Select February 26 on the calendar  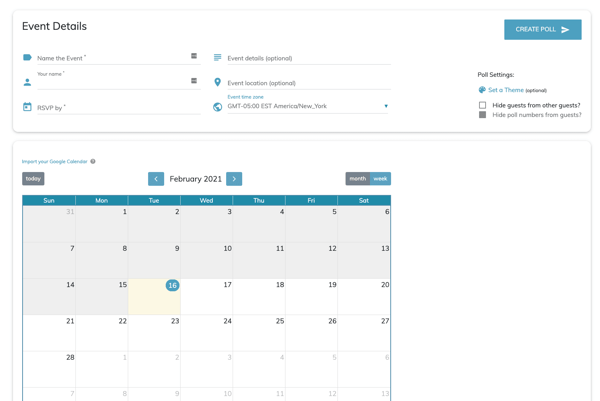click(x=311, y=333)
